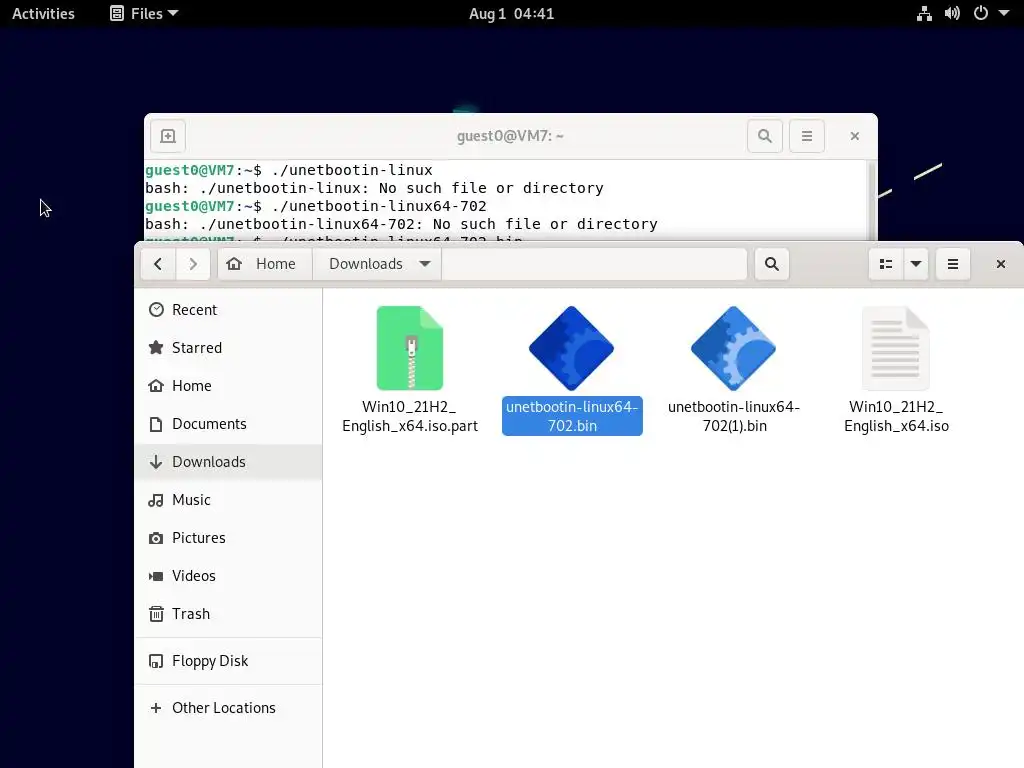Go forward with the Files forward arrow
The width and height of the screenshot is (1024, 768).
pos(193,264)
